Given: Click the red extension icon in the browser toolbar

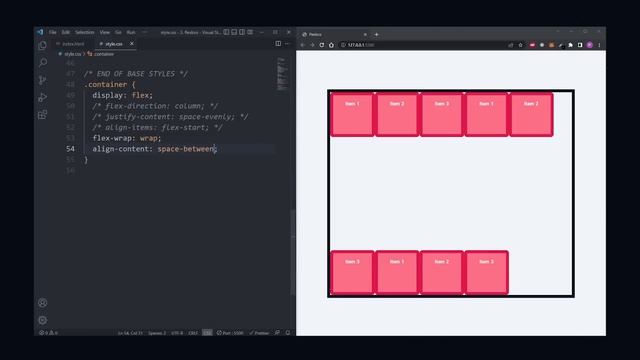Looking at the screenshot, I should pyautogui.click(x=532, y=45).
